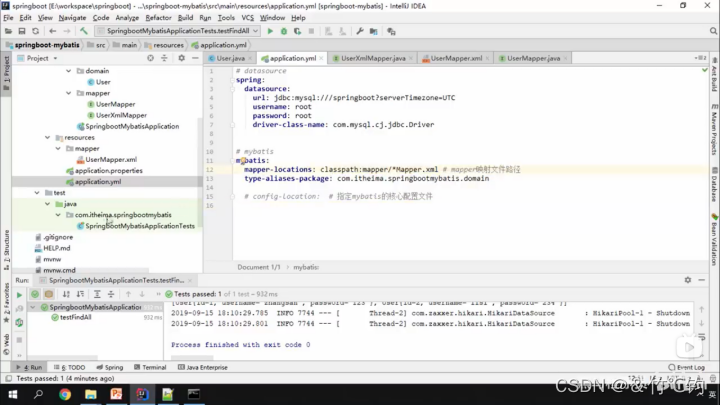Screen dimensions: 720x405
Task: Run with coverage toolbar icon
Action: 298,31
